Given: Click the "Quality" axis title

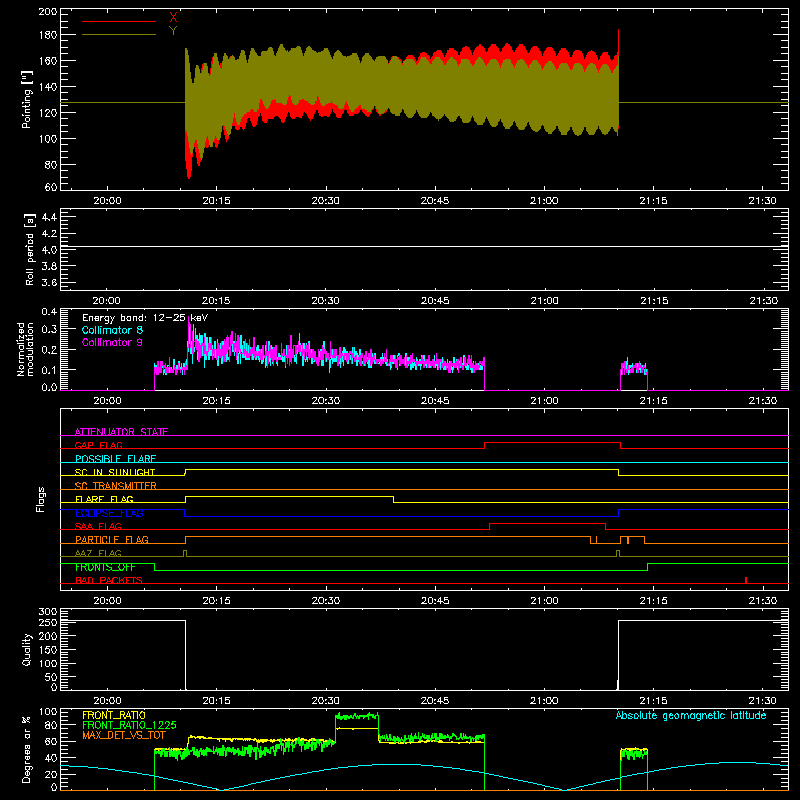Looking at the screenshot, I should [x=27, y=649].
